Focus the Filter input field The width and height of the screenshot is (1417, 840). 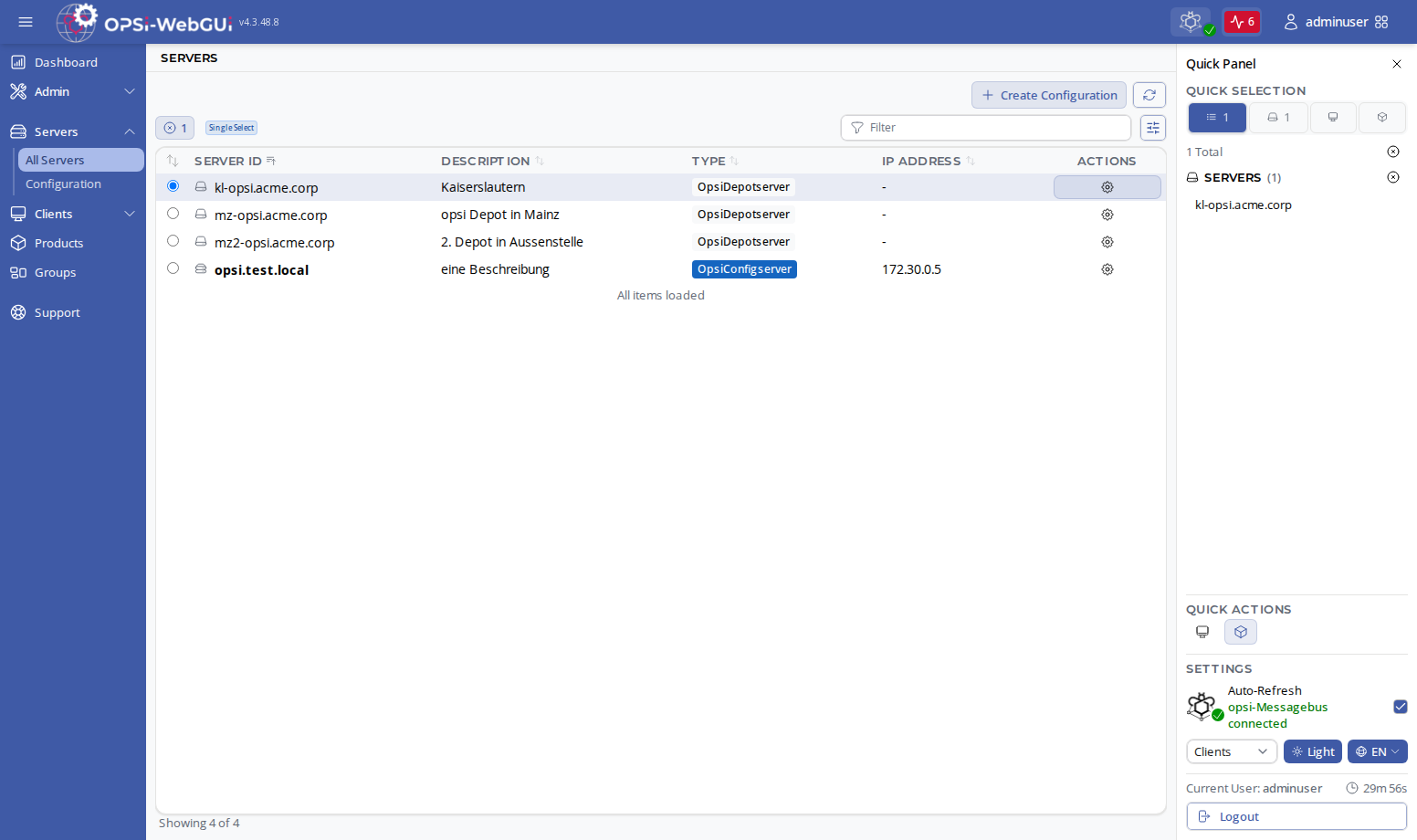(986, 128)
